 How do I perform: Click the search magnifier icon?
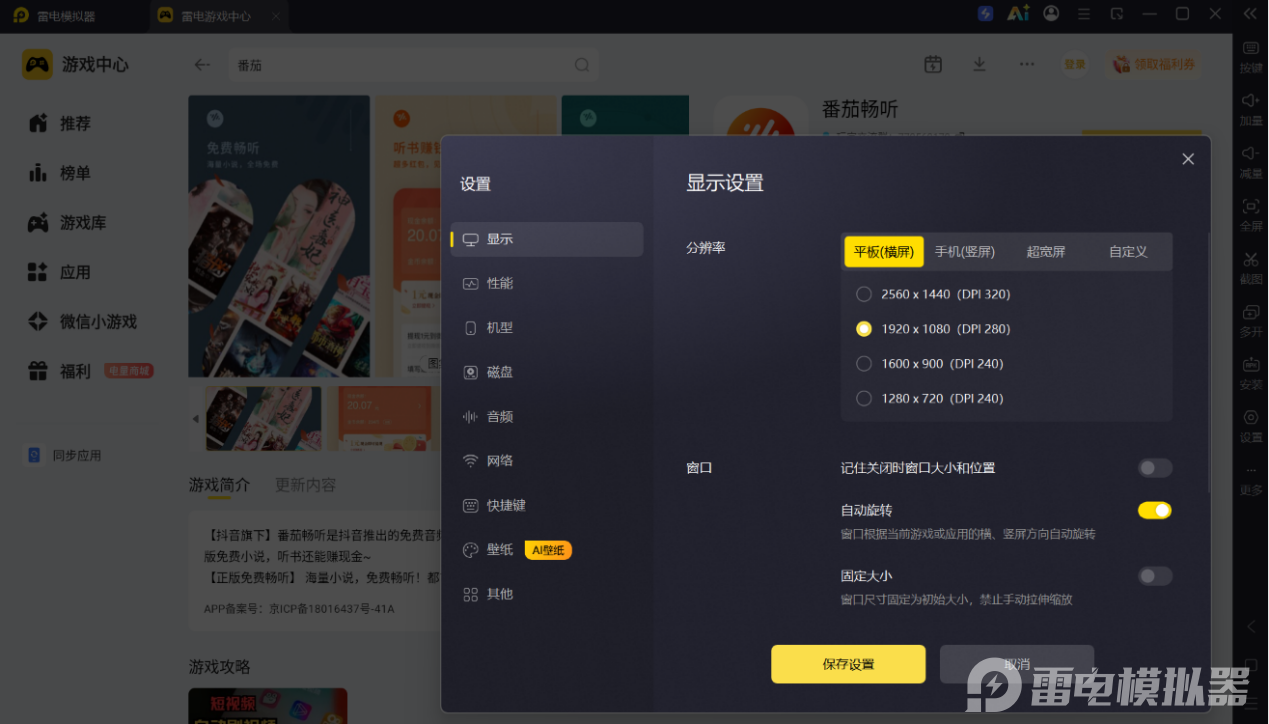(582, 65)
